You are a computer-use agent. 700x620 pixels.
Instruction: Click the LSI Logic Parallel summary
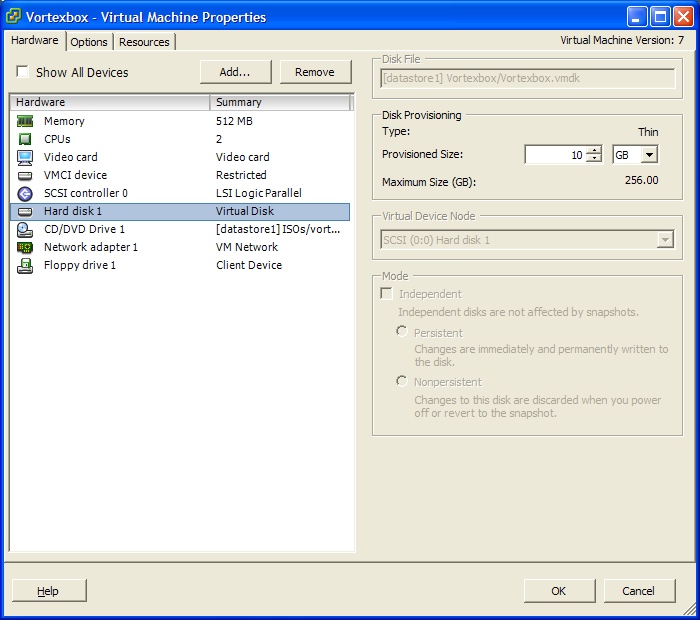(259, 193)
